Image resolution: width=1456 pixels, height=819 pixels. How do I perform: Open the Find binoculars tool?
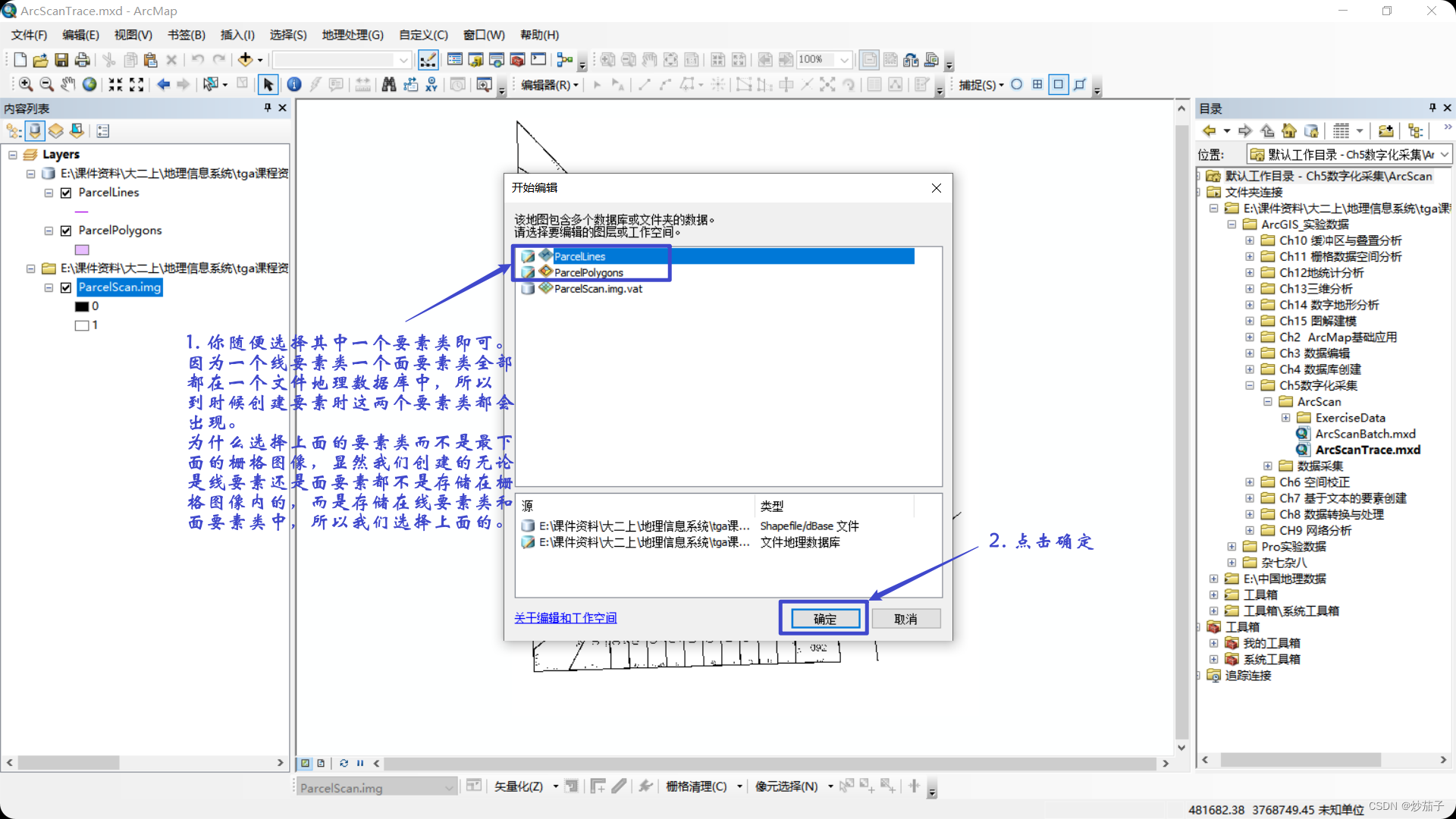389,84
